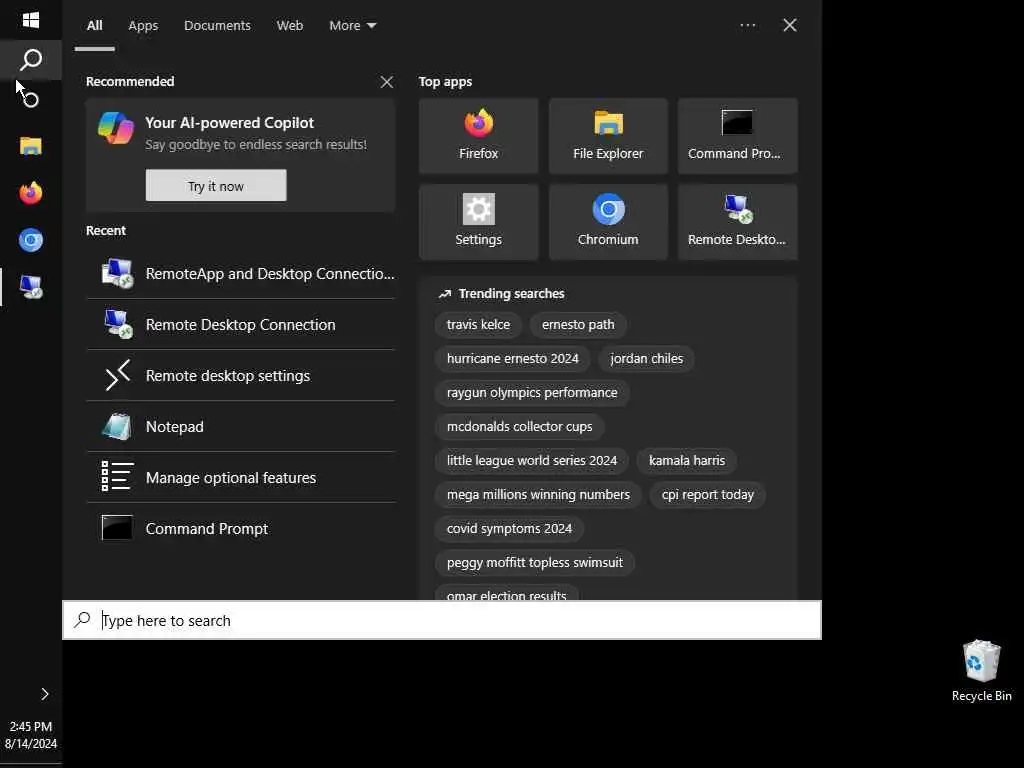
Task: Open File Explorer tile in Top apps
Action: pos(608,136)
